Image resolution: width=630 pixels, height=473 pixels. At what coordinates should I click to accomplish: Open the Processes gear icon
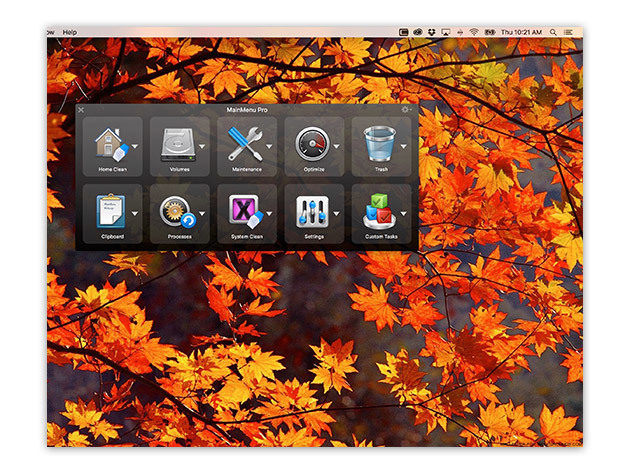point(178,212)
